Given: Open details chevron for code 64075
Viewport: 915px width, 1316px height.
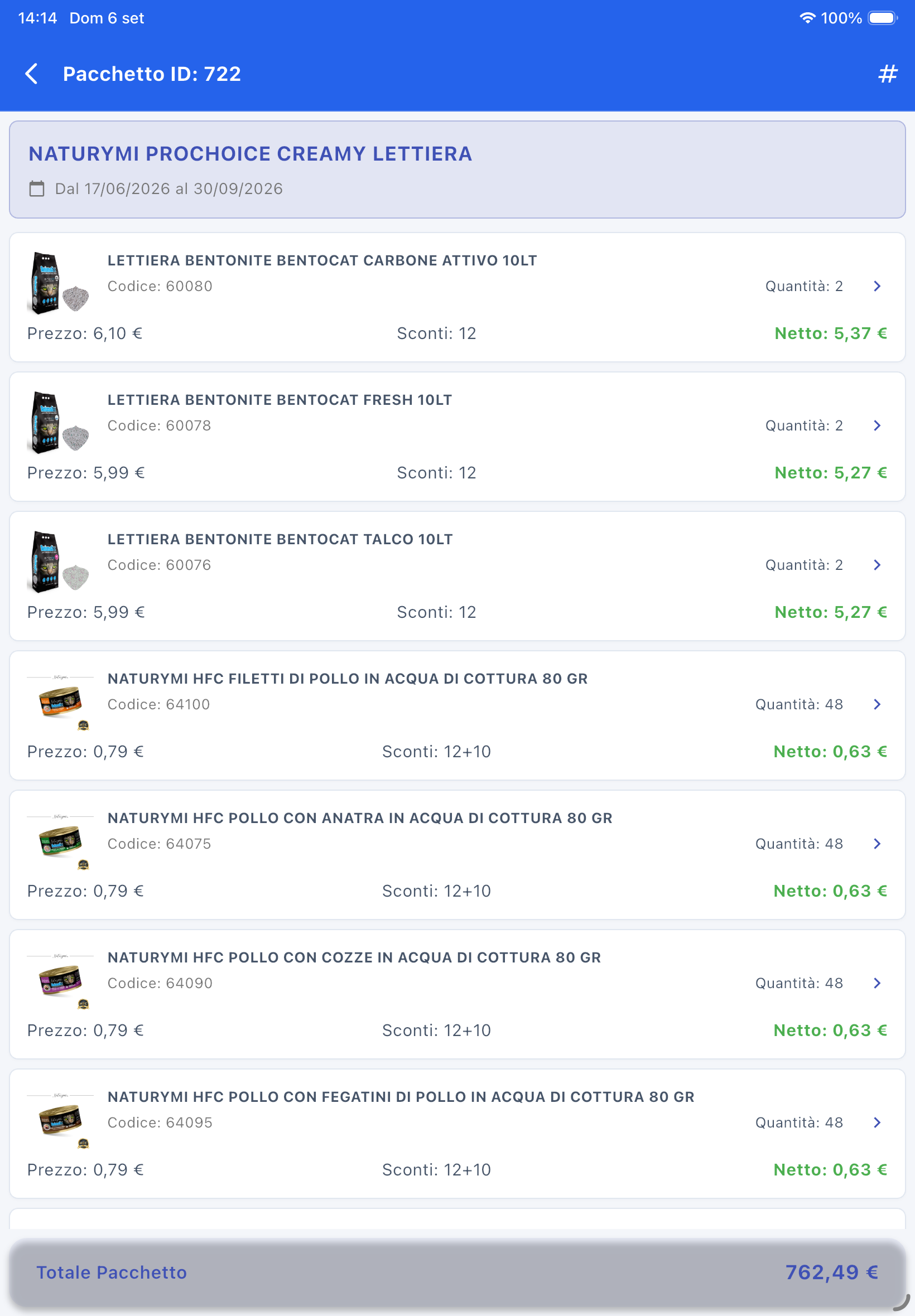Looking at the screenshot, I should pyautogui.click(x=877, y=843).
